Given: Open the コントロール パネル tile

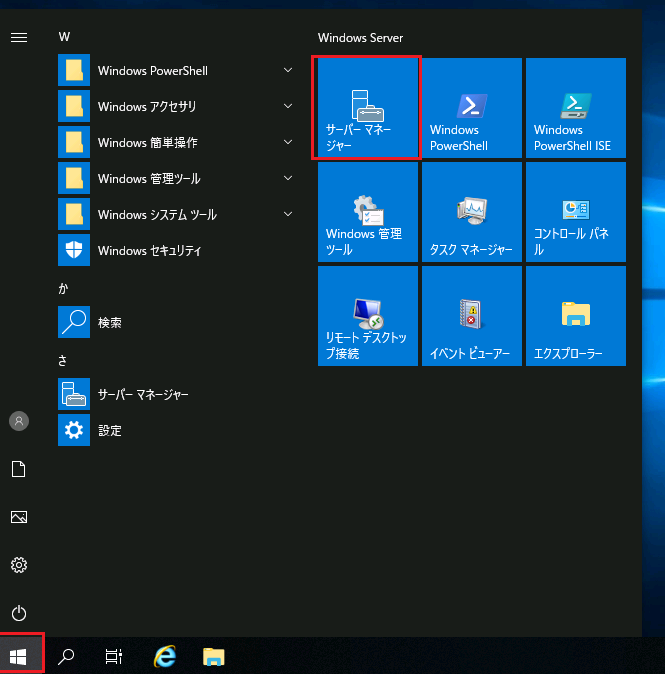Looking at the screenshot, I should click(575, 212).
